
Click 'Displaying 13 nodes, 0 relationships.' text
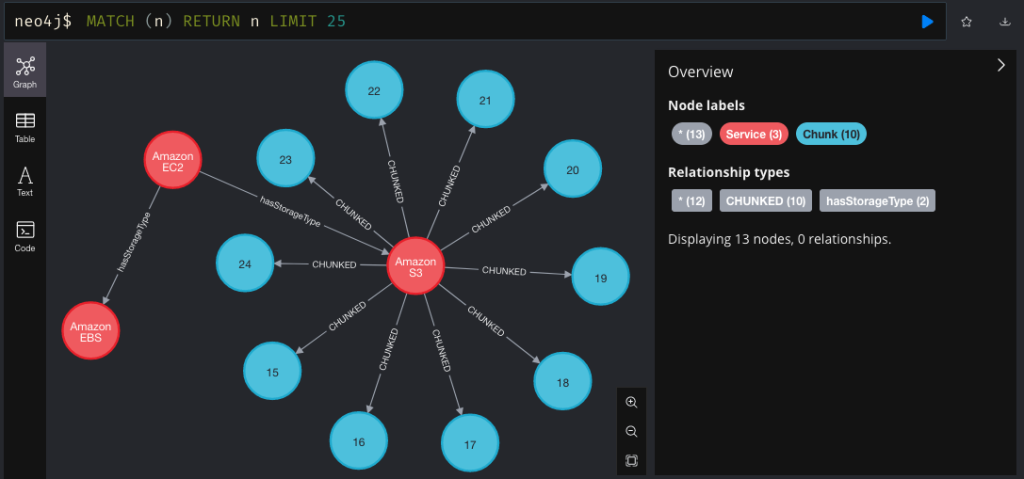tap(779, 239)
